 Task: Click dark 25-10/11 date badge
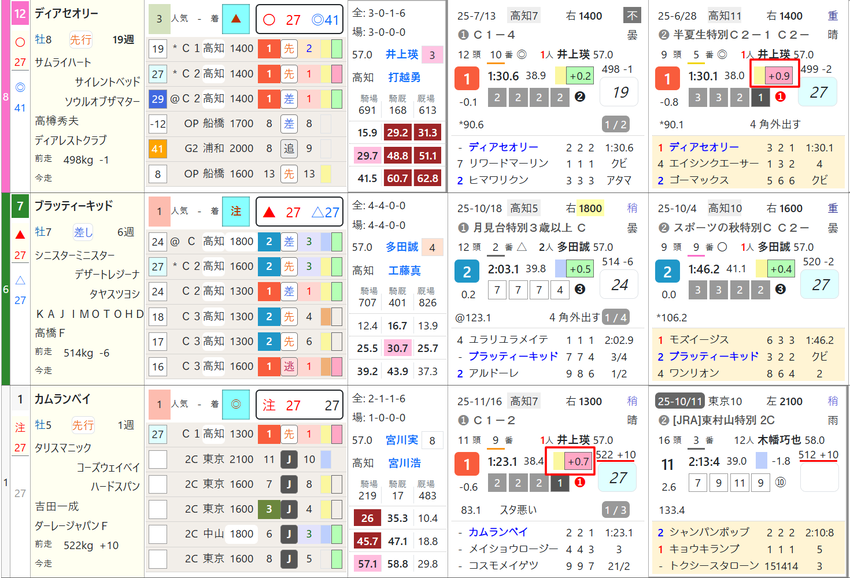coord(680,402)
